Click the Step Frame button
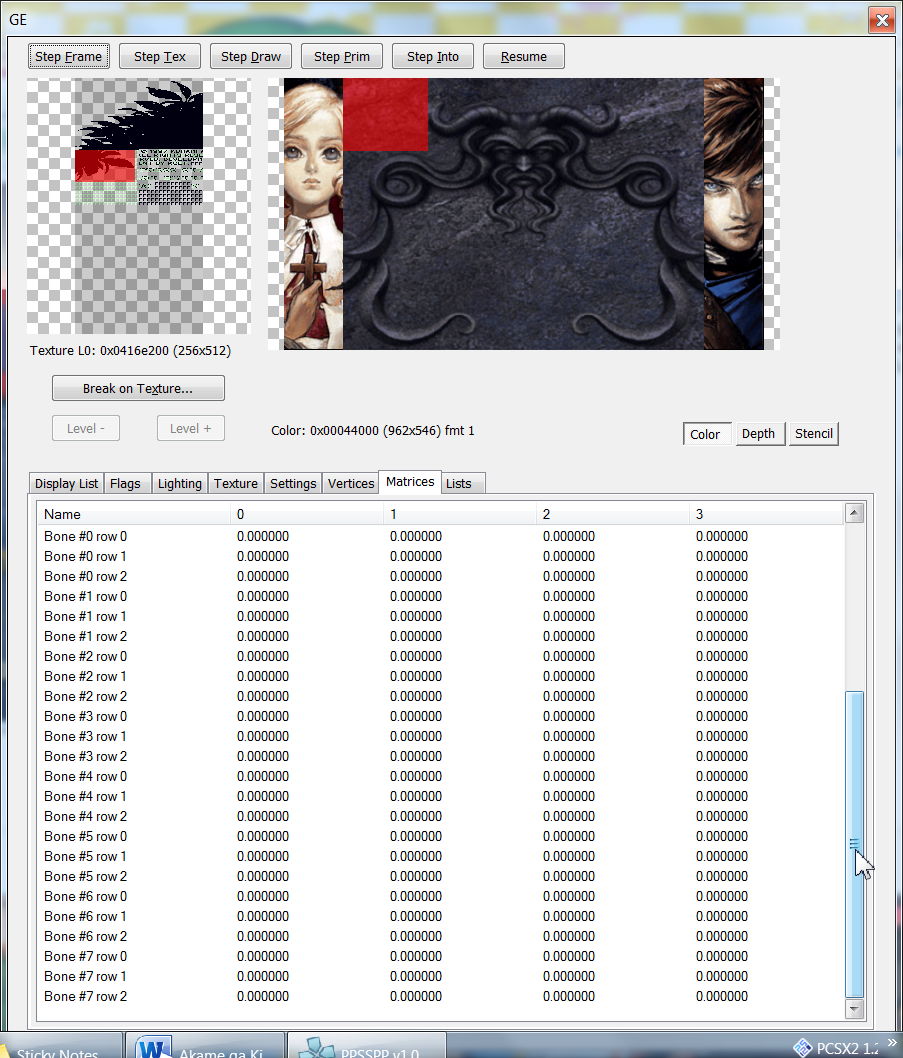 pyautogui.click(x=68, y=57)
